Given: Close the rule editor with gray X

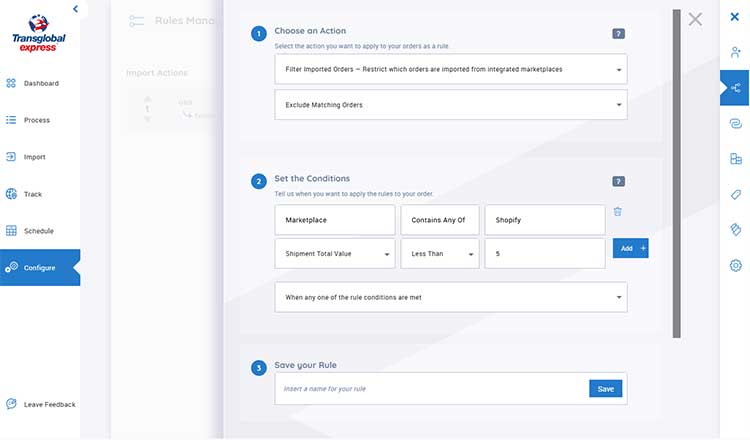Looking at the screenshot, I should (695, 19).
